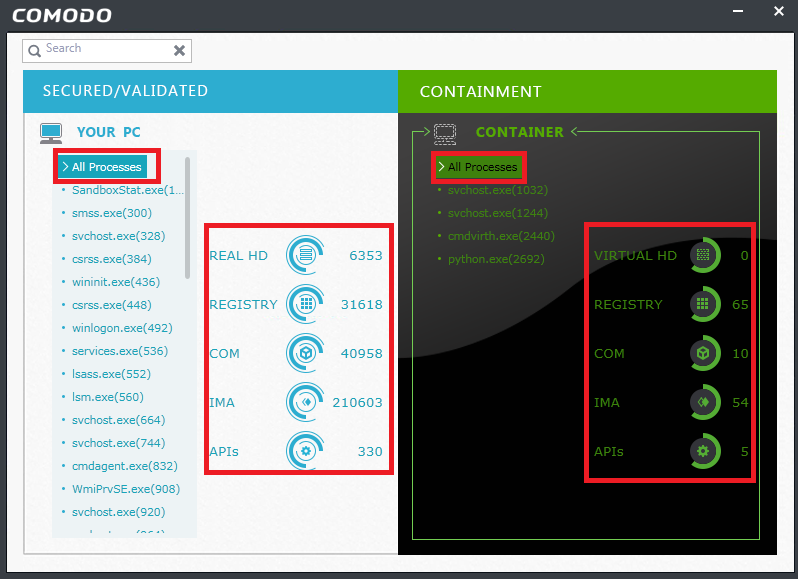
Task: Click the REAL HD disk icon
Action: pyautogui.click(x=305, y=254)
